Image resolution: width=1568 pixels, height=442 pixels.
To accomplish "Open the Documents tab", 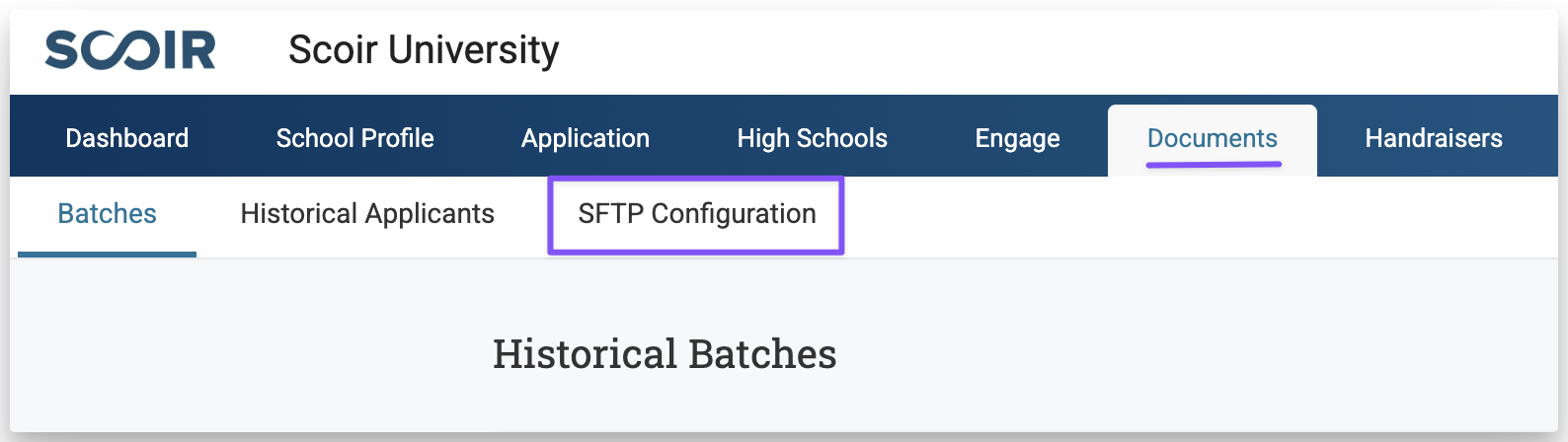I will pyautogui.click(x=1212, y=138).
